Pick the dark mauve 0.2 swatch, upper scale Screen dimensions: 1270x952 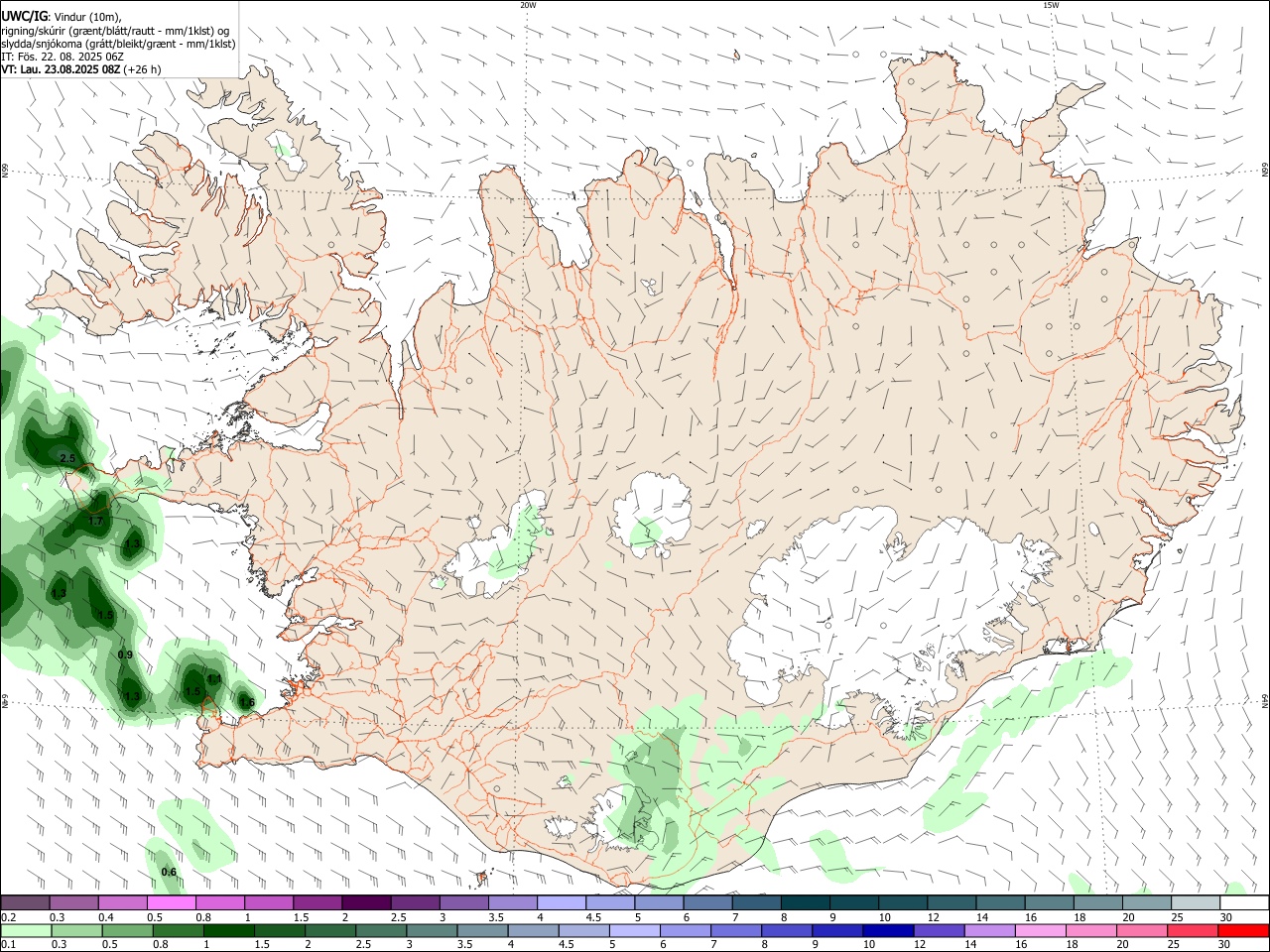click(25, 903)
